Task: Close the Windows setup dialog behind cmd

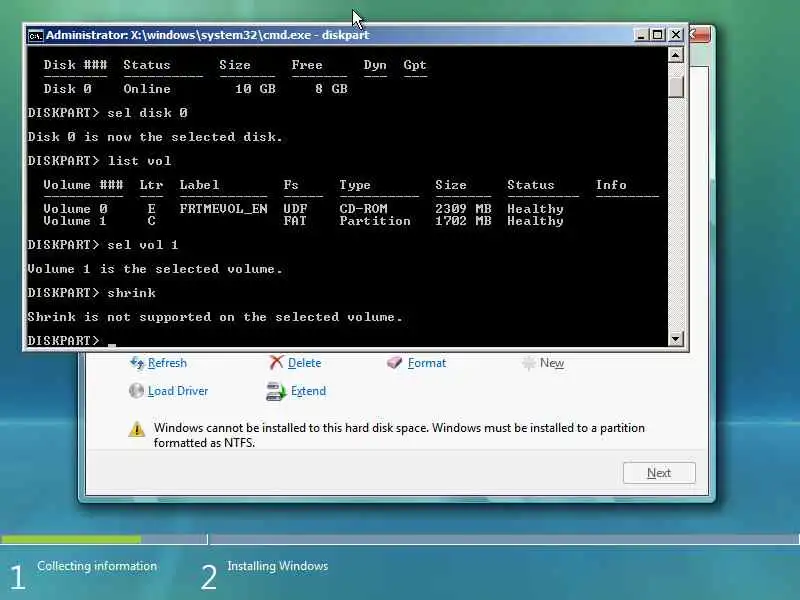Action: [x=699, y=35]
